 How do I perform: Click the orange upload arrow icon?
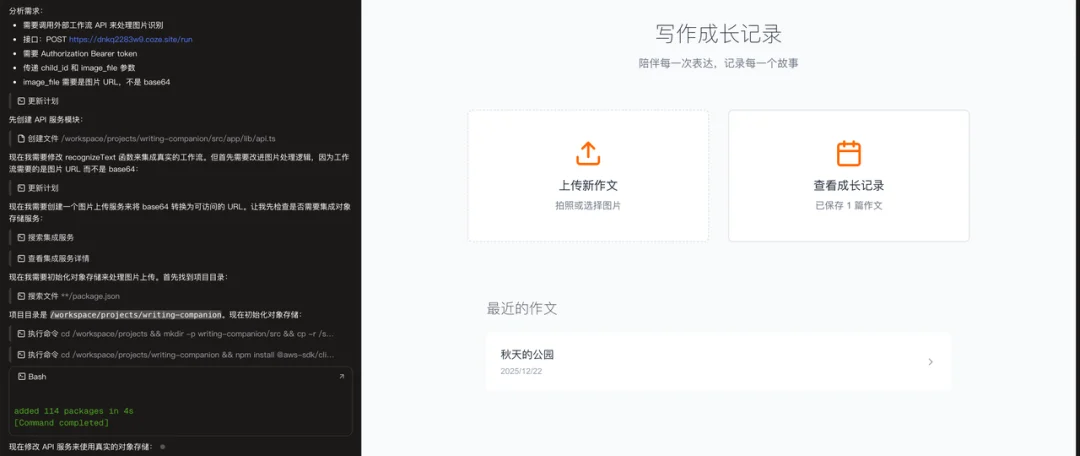tap(588, 153)
